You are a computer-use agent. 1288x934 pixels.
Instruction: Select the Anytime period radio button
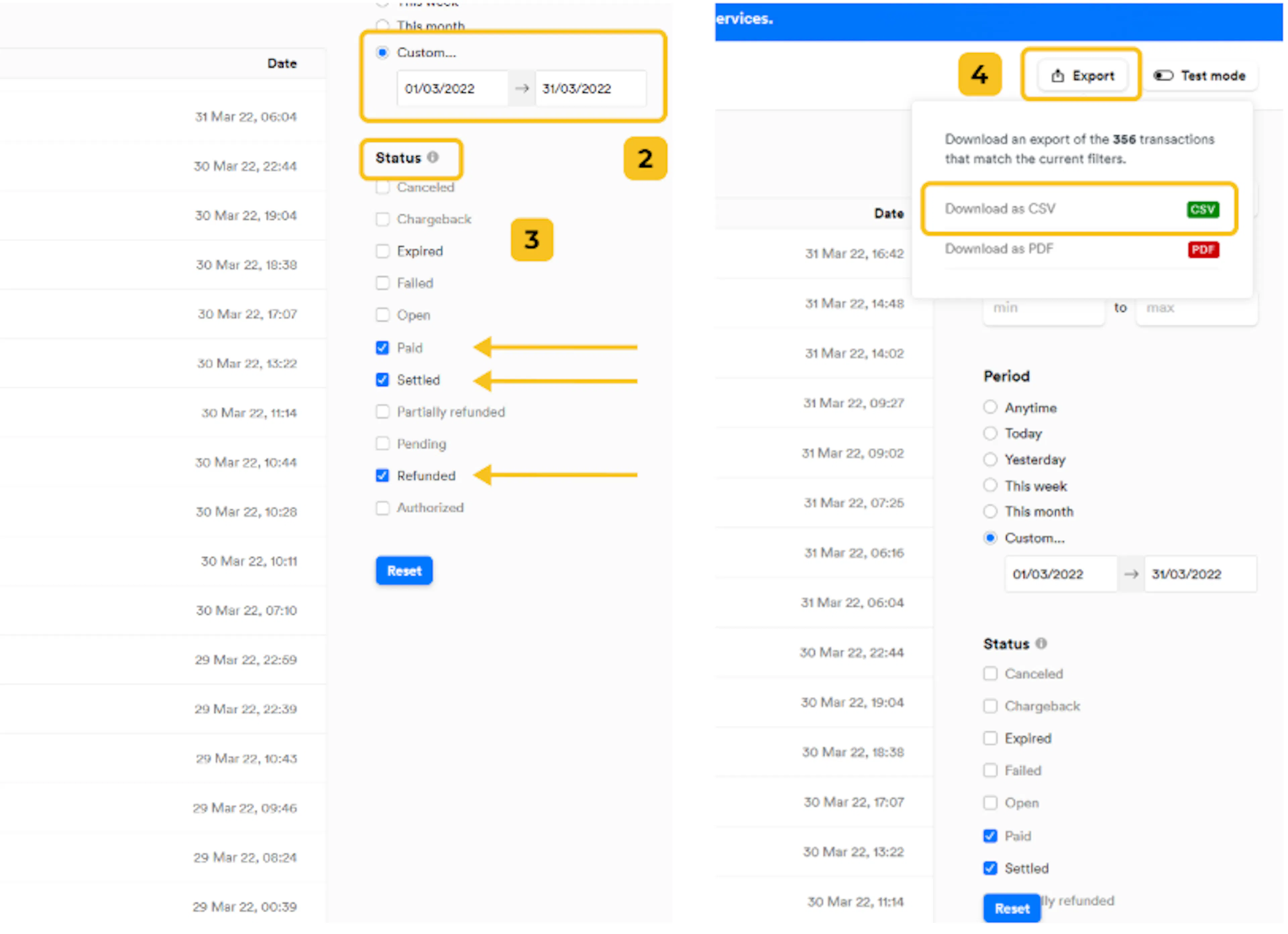click(990, 407)
